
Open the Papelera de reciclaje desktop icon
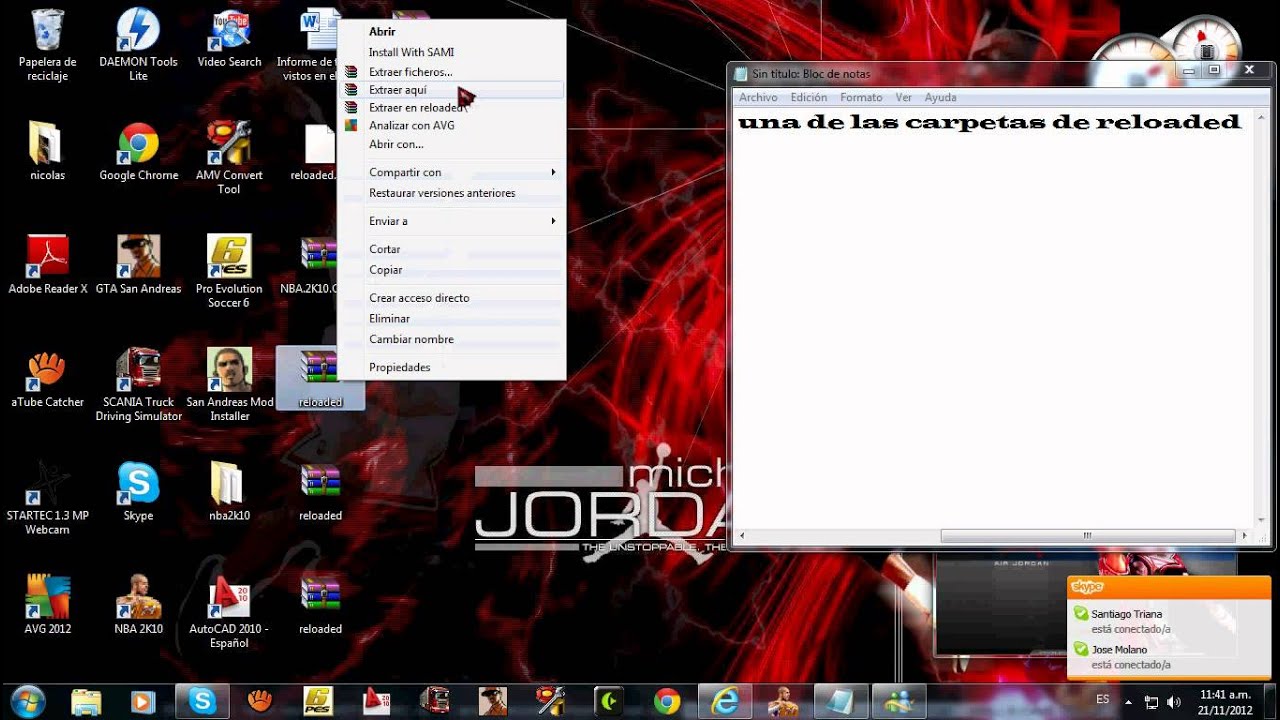click(x=47, y=45)
